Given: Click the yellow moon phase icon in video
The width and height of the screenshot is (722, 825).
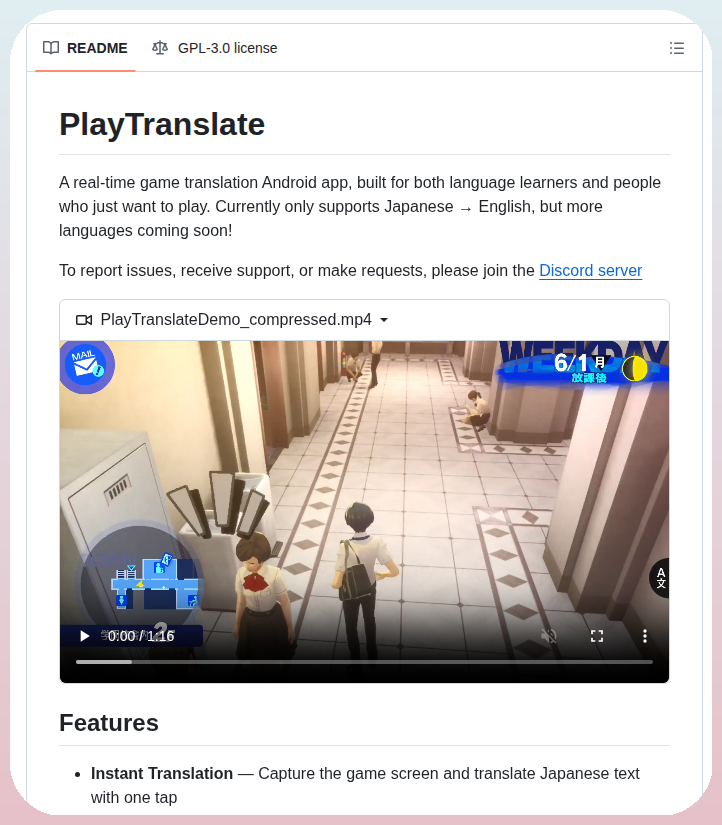Looking at the screenshot, I should pyautogui.click(x=635, y=368).
